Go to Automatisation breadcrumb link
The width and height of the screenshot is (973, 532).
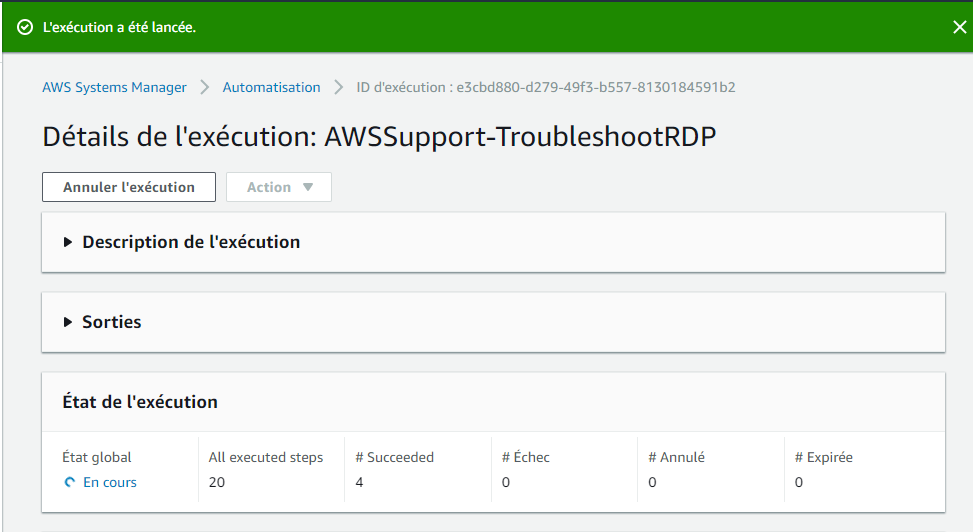point(271,88)
